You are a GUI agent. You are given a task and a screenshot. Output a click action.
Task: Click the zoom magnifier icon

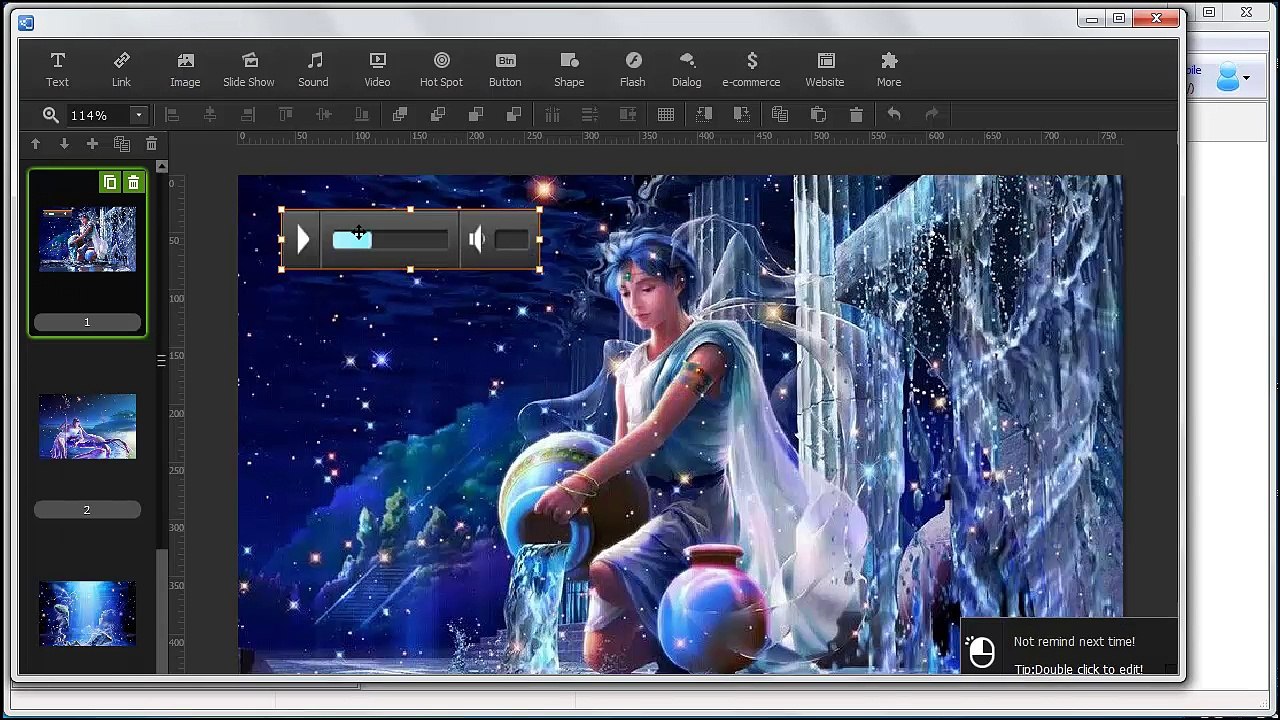point(50,115)
